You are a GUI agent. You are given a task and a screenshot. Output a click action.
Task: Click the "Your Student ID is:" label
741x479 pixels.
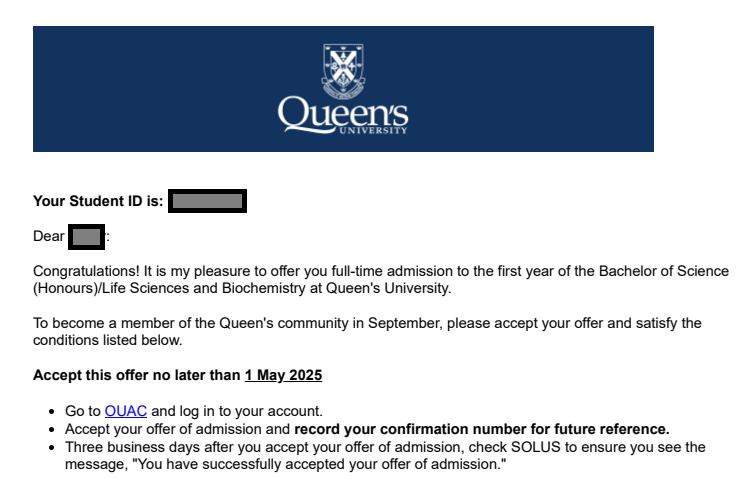pyautogui.click(x=97, y=201)
